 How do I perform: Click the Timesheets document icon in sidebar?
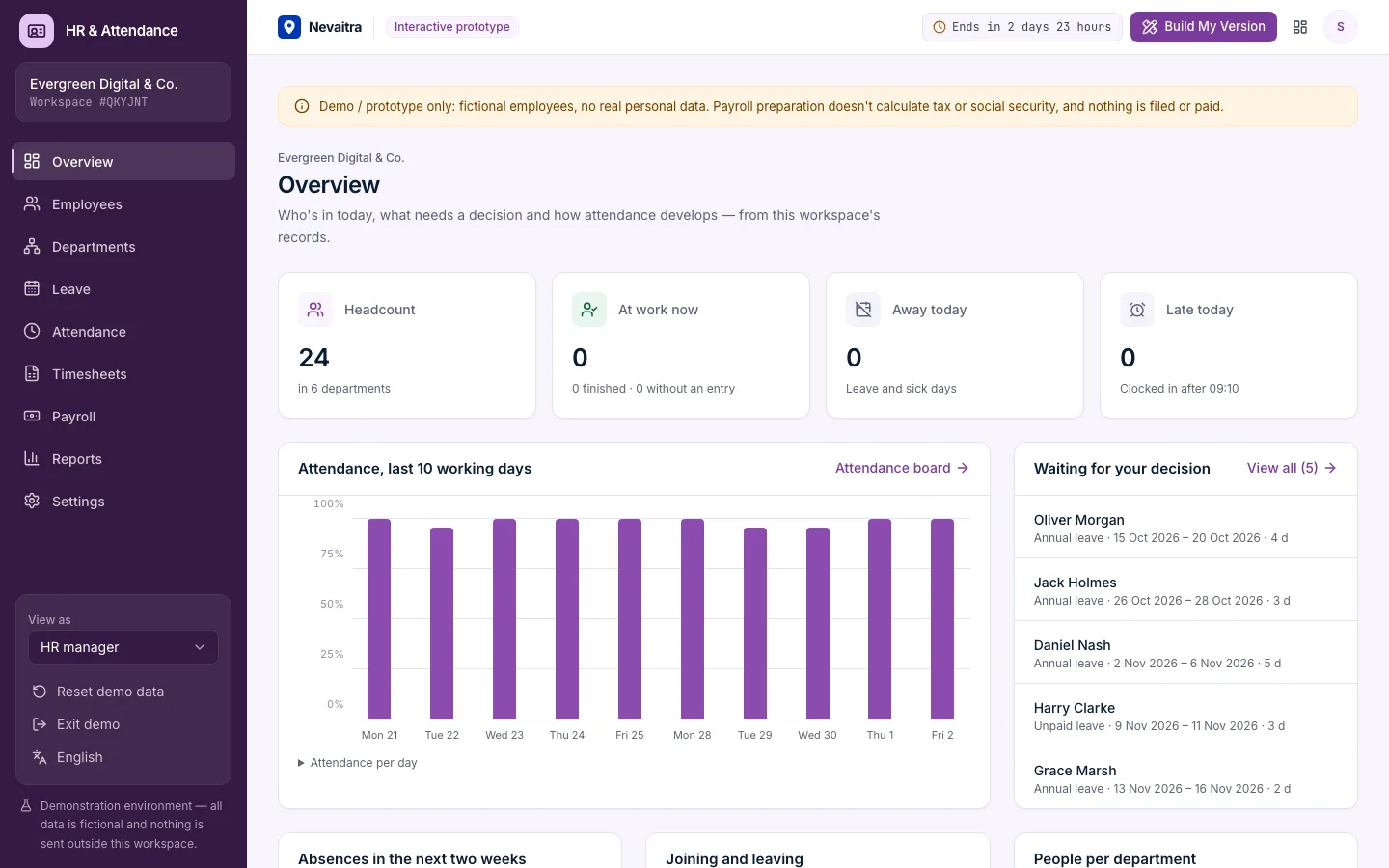(32, 373)
